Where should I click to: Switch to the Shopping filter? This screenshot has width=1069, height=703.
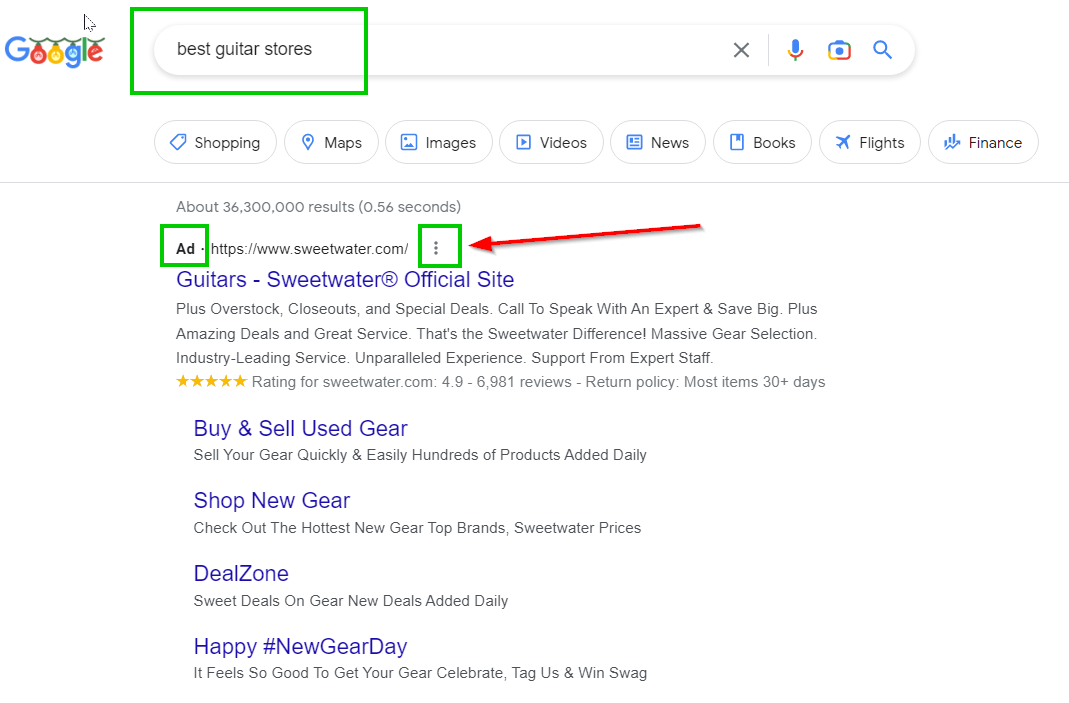[215, 143]
